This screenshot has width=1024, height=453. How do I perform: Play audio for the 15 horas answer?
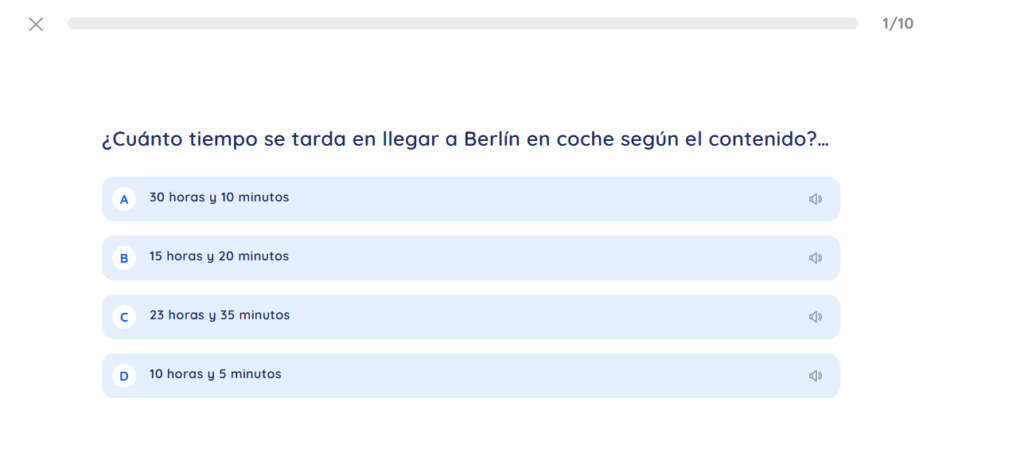click(815, 258)
